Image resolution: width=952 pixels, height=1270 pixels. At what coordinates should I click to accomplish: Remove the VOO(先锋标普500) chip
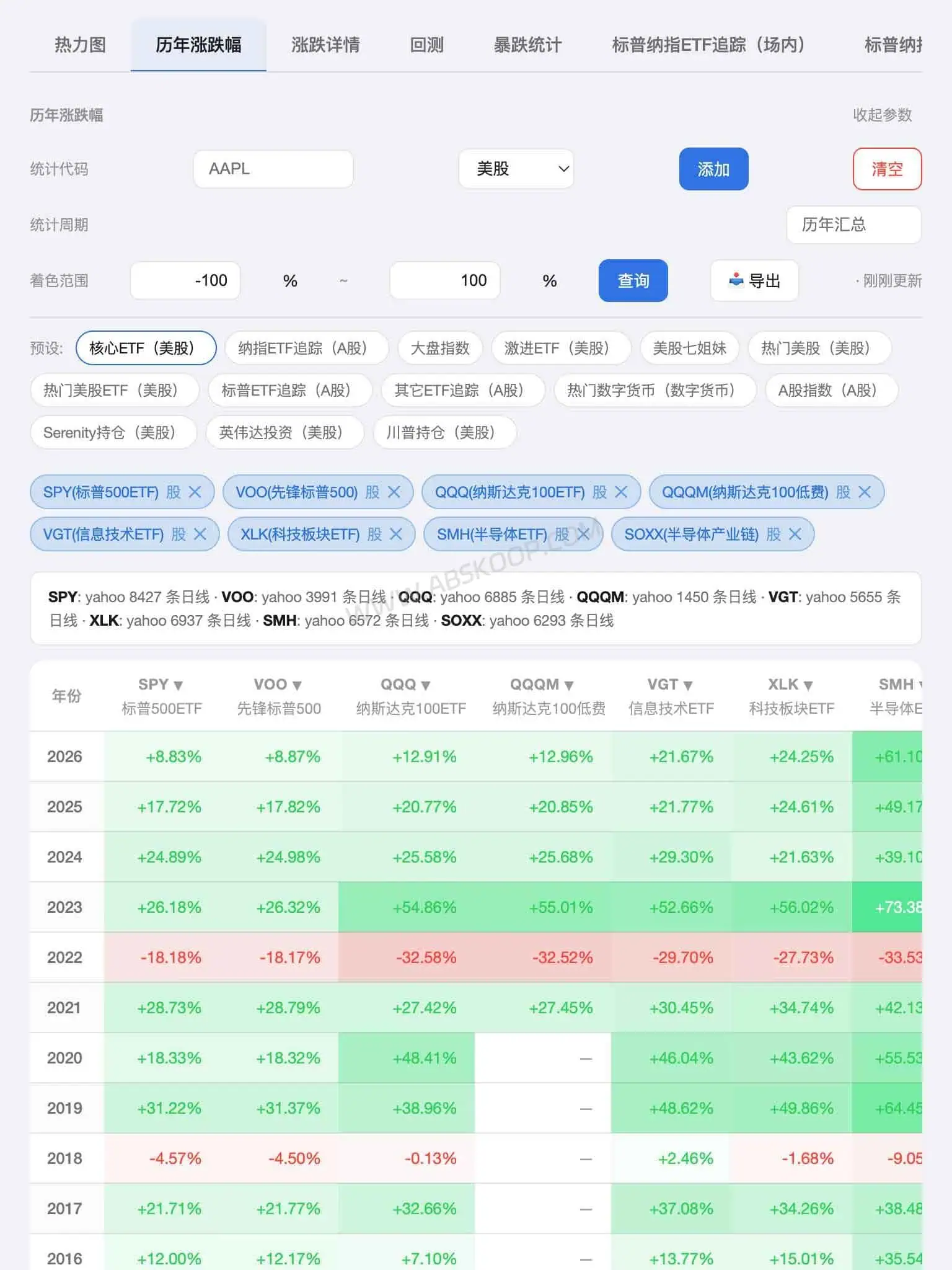pyautogui.click(x=394, y=492)
